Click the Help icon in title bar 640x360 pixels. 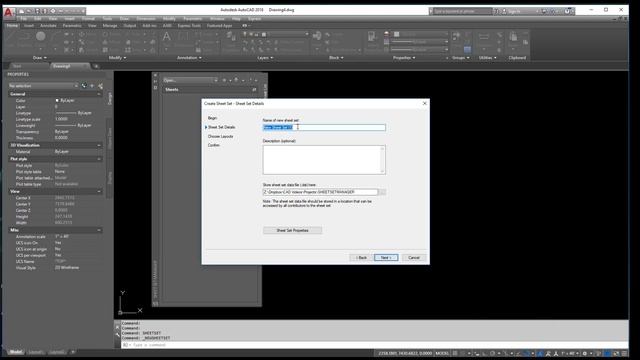[567, 11]
